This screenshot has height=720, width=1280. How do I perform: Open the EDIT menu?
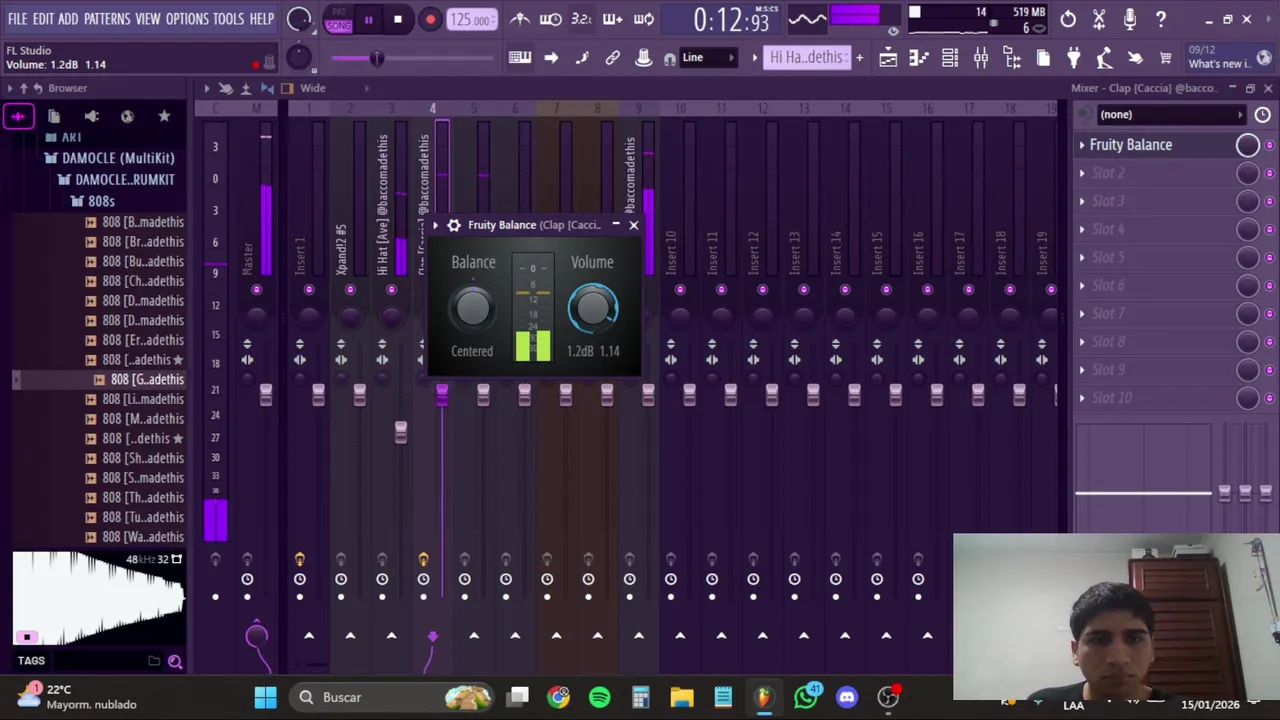pyautogui.click(x=43, y=19)
